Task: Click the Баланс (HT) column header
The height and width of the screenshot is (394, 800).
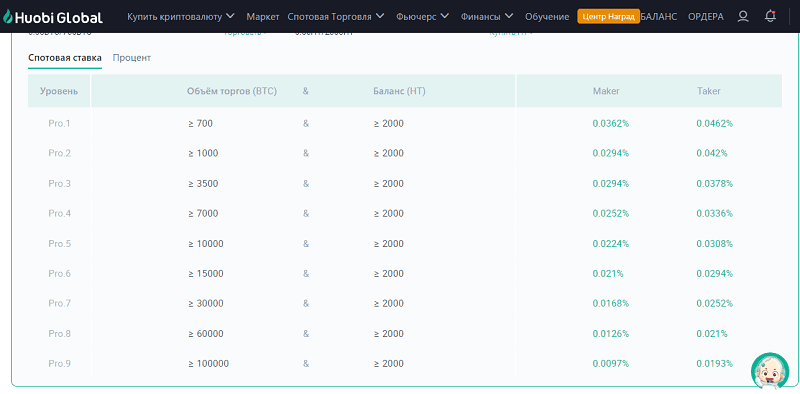Action: point(399,91)
